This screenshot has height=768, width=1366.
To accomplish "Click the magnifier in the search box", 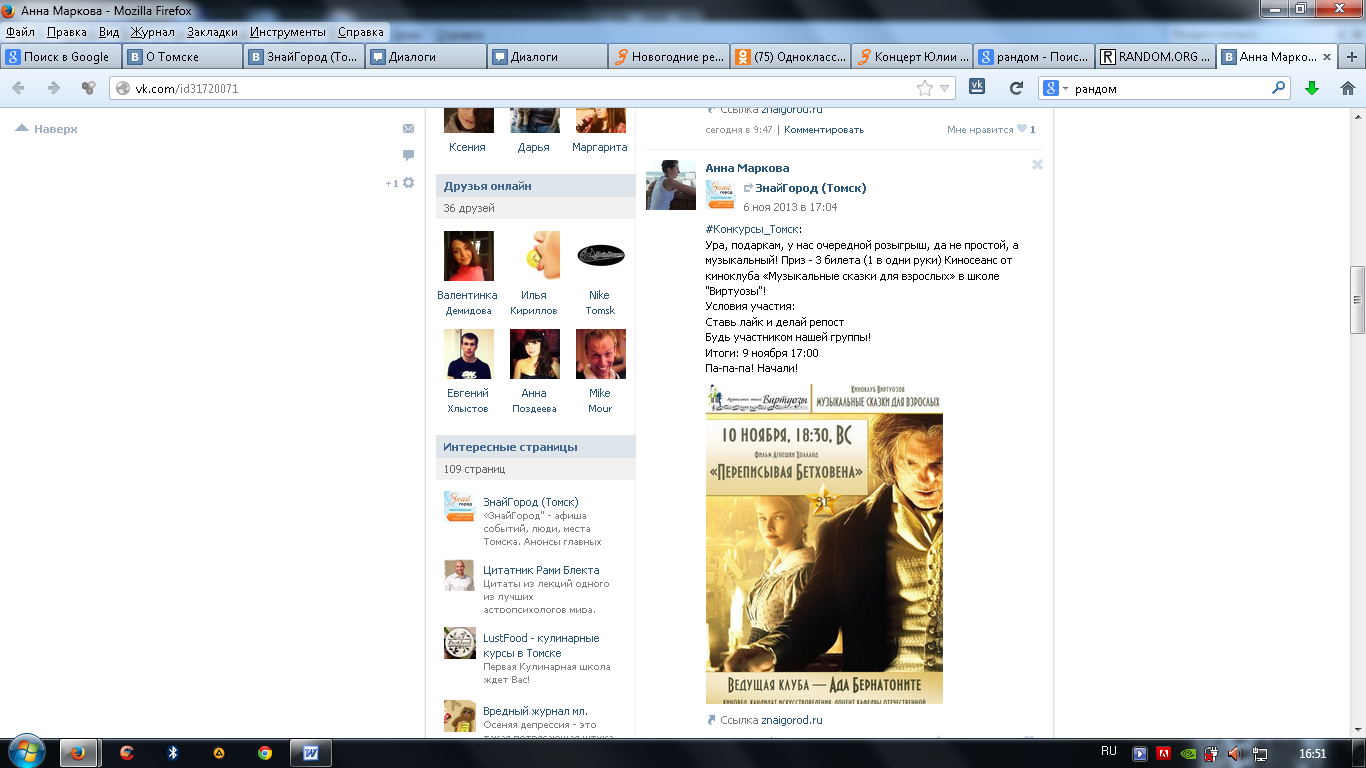I will click(1278, 88).
